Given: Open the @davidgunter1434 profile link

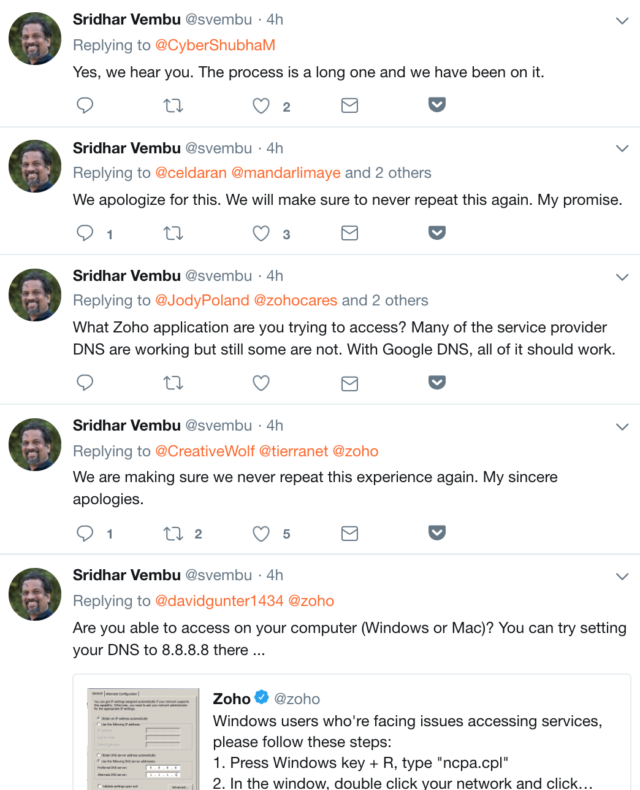Looking at the screenshot, I should tap(219, 601).
